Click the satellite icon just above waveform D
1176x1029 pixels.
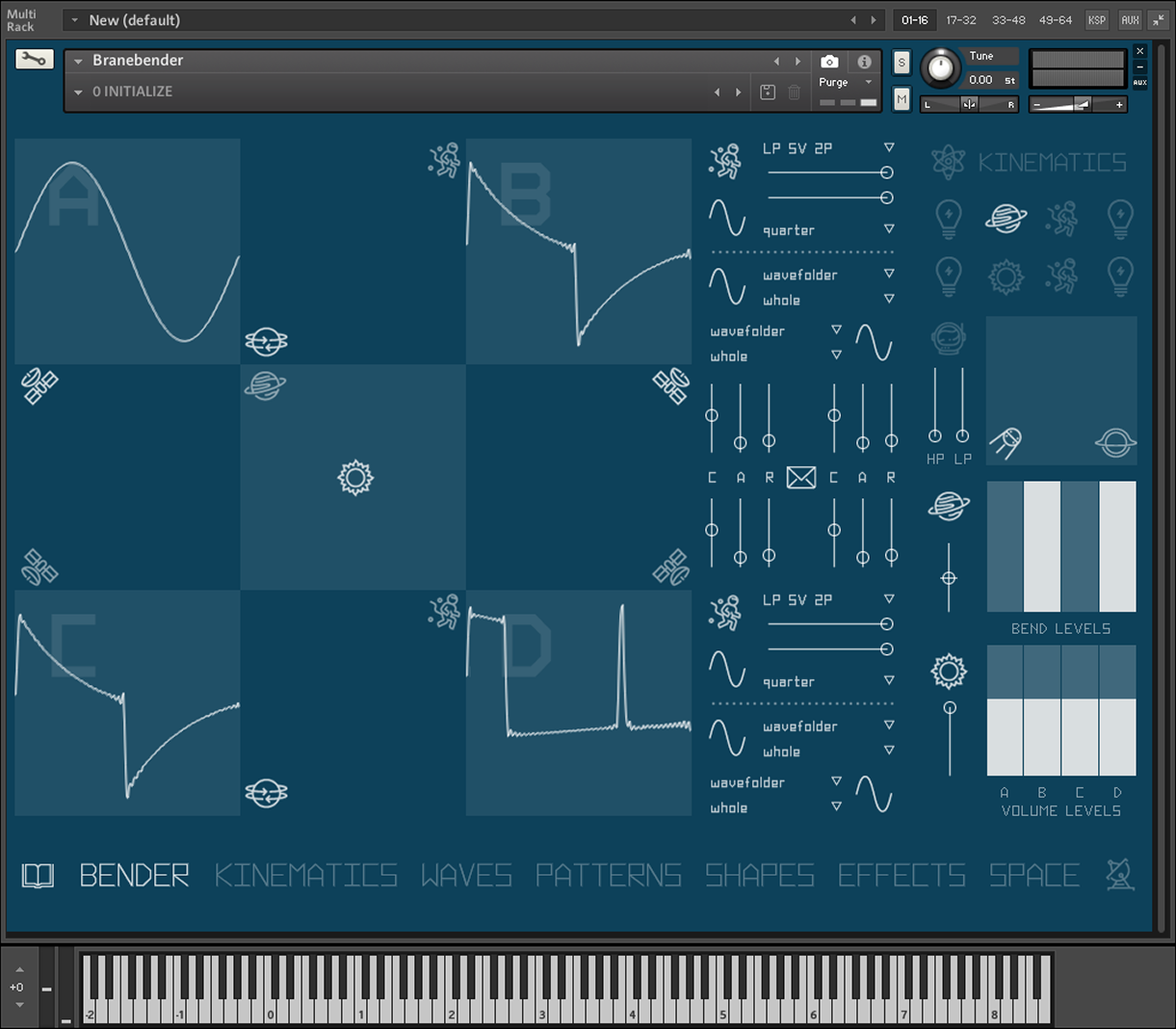[x=670, y=567]
